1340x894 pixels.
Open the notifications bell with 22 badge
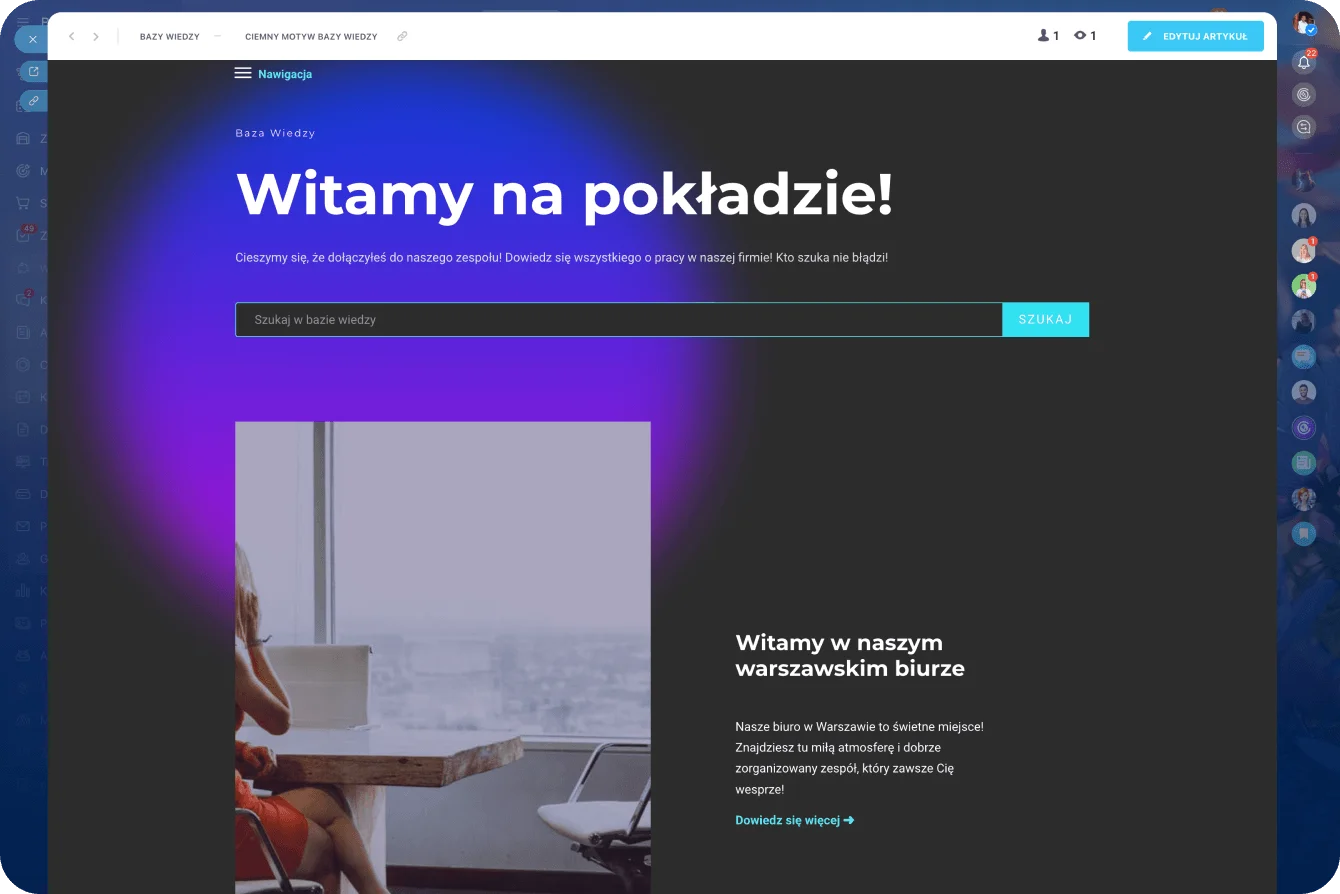pos(1303,62)
